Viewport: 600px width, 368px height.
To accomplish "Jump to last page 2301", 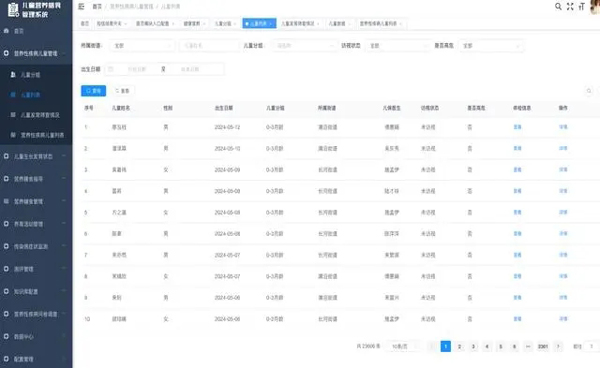I will point(543,346).
